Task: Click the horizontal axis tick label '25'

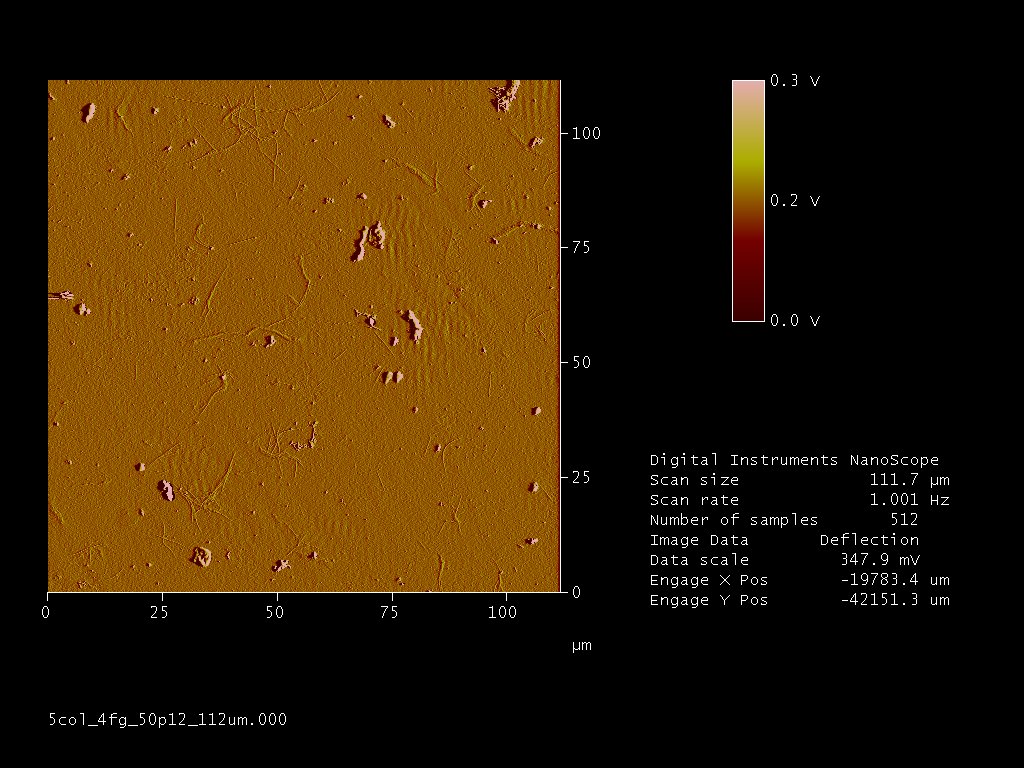Action: click(x=159, y=613)
